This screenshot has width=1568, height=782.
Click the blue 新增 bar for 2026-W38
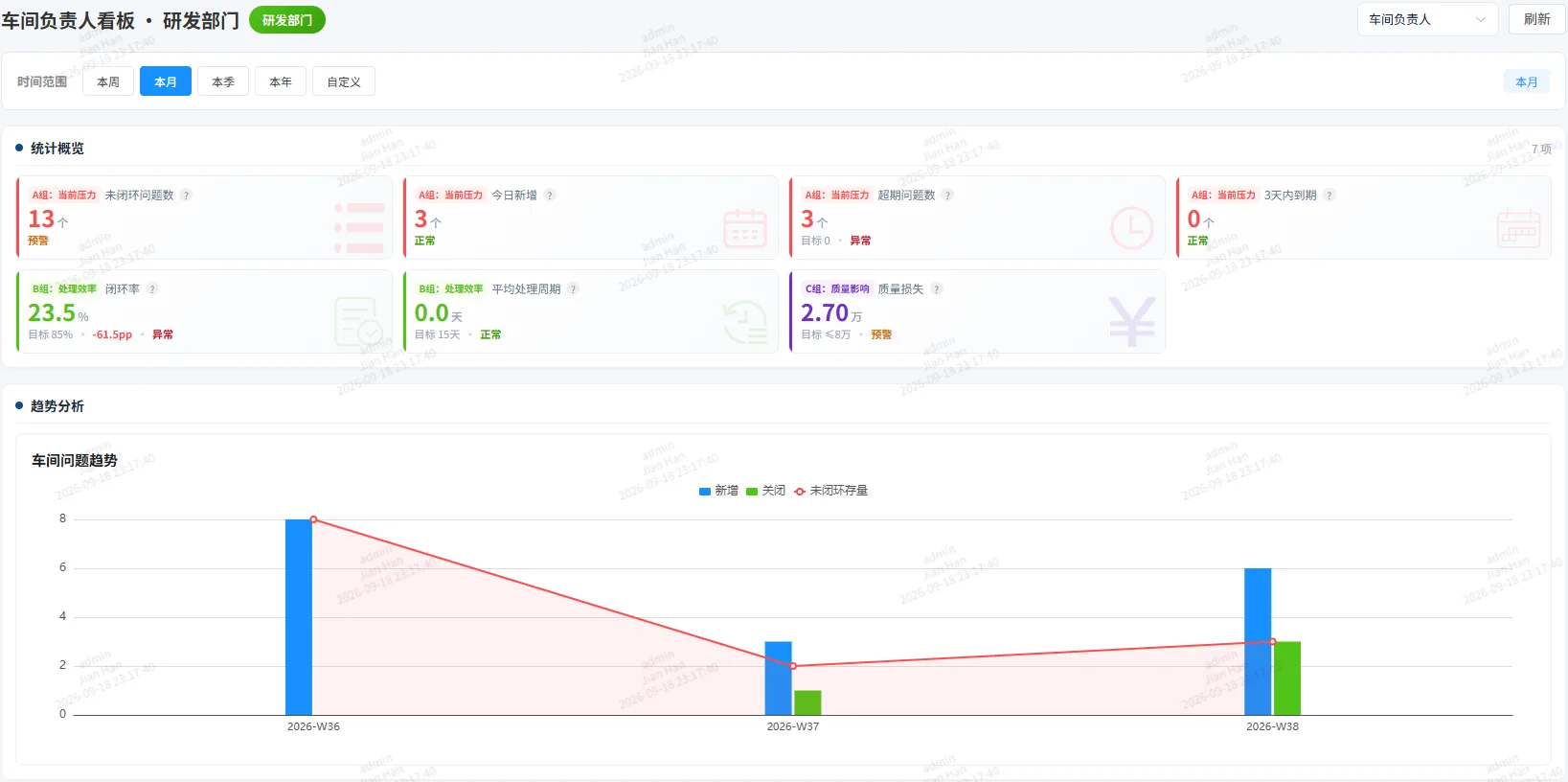pos(1258,642)
